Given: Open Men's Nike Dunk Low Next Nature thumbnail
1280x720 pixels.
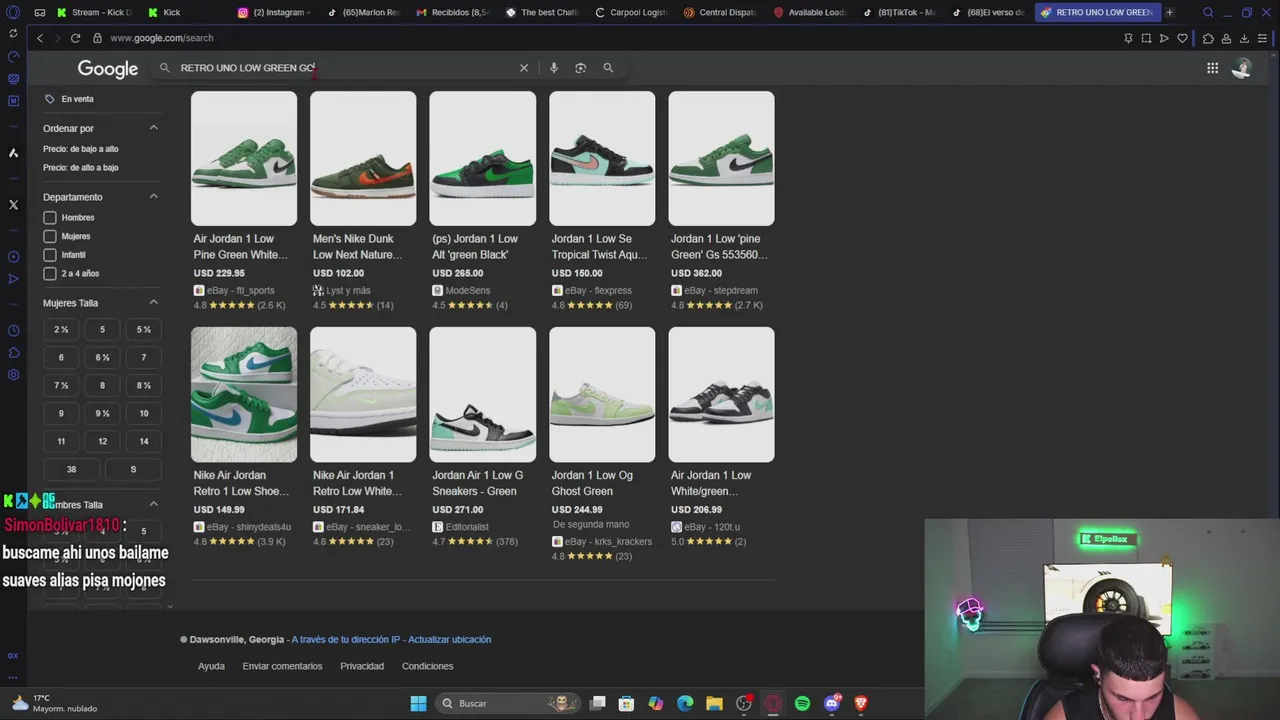Looking at the screenshot, I should (x=363, y=158).
